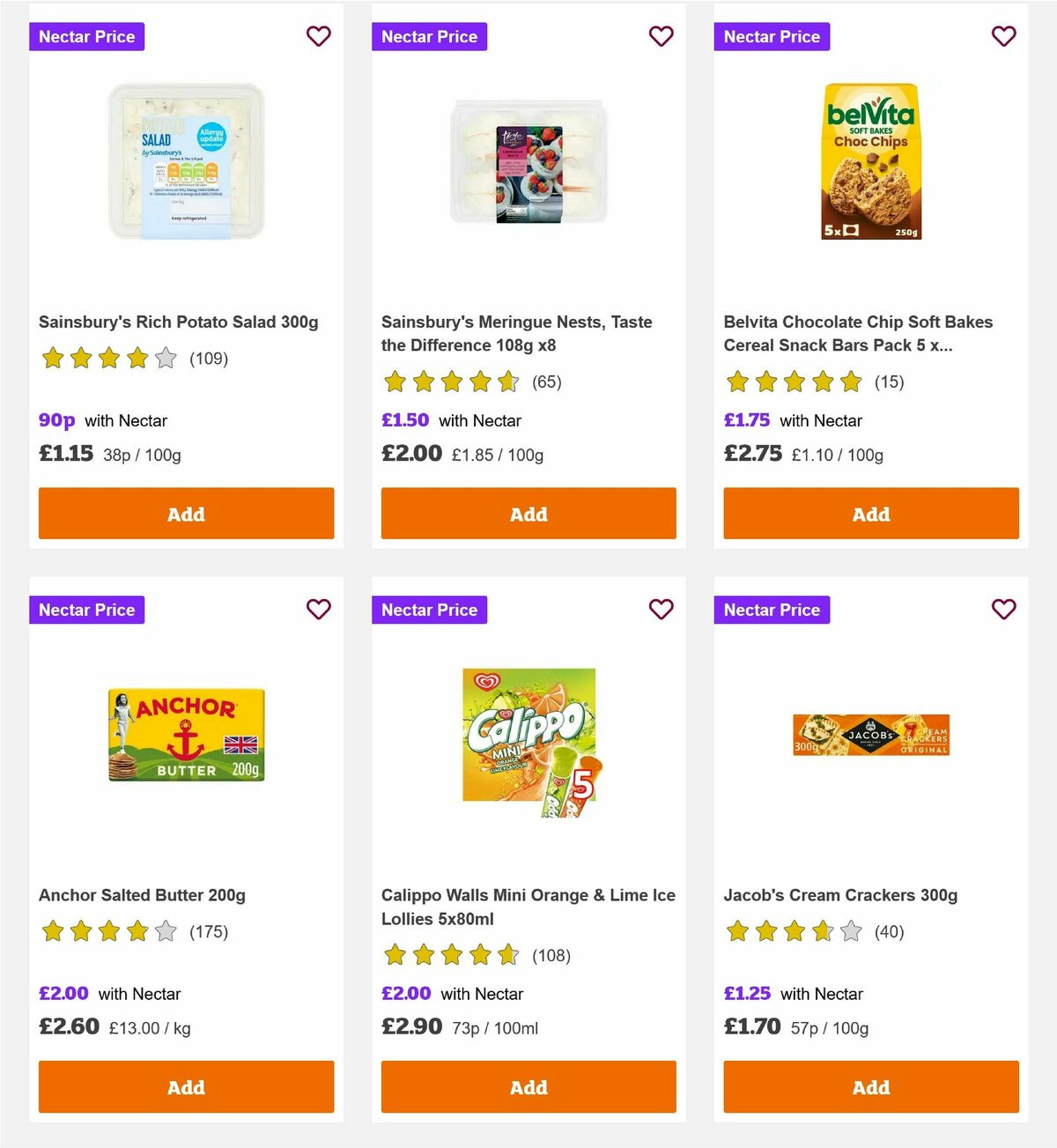Click the Belvita five-star rating
Image resolution: width=1057 pixels, height=1148 pixels.
coord(794,382)
